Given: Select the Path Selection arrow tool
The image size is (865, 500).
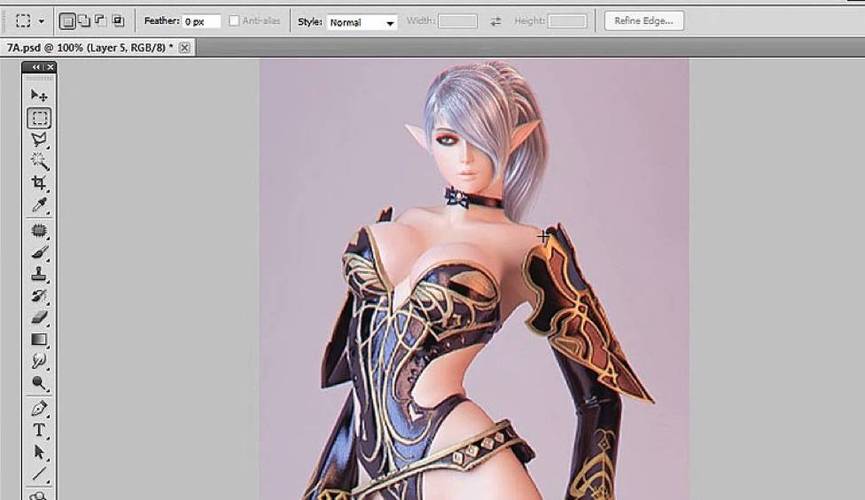Looking at the screenshot, I should [39, 452].
